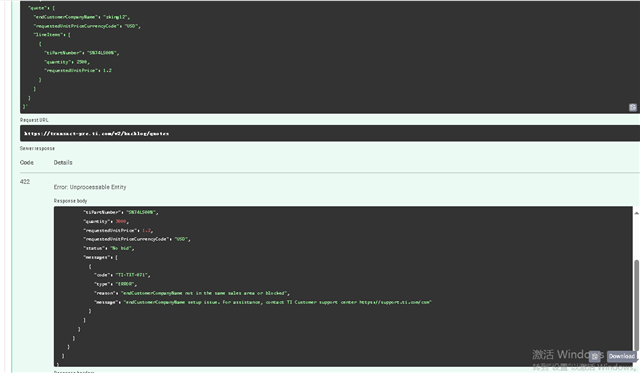Viewport: 640px width, 373px height.
Task: Click the Details column header
Action: click(x=63, y=162)
